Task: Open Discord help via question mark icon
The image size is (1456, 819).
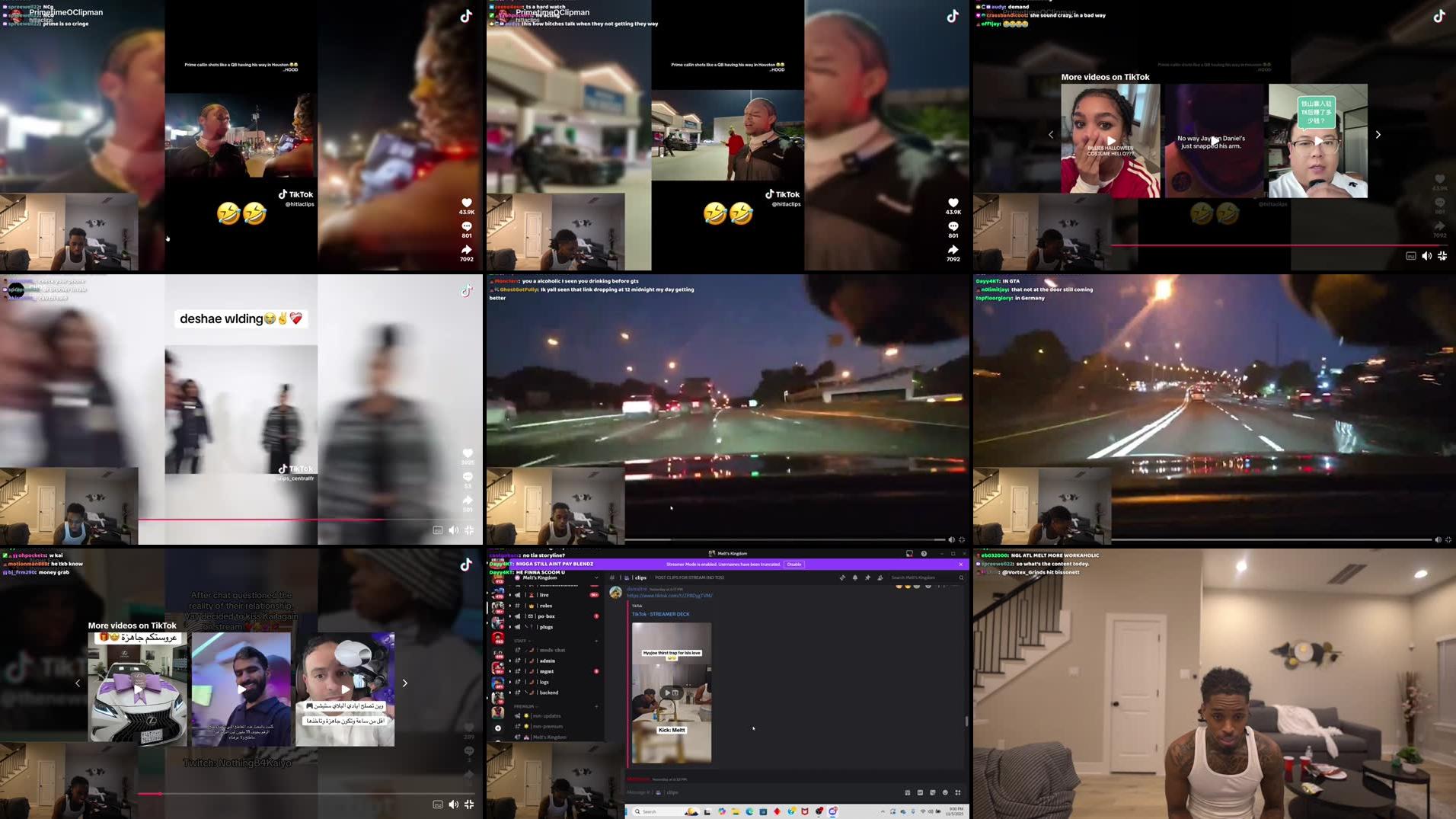Action: pos(924,553)
